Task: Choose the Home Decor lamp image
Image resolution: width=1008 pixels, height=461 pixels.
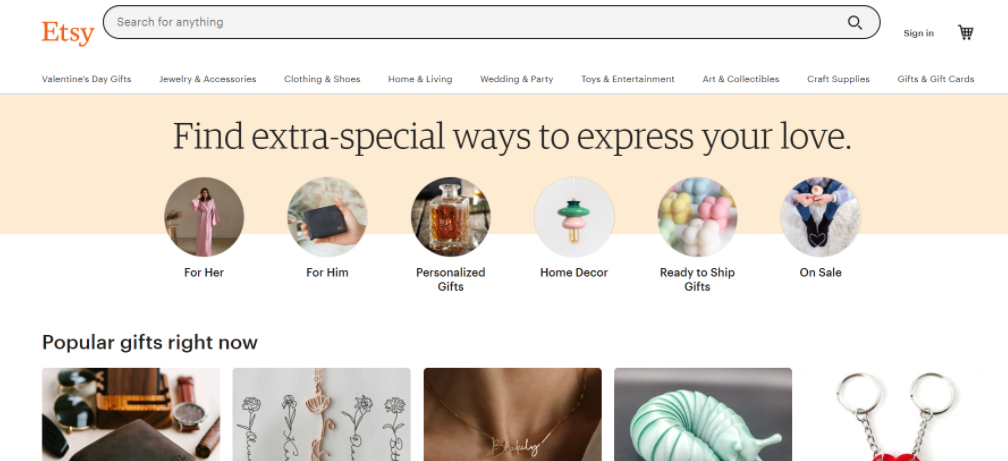Action: [x=574, y=217]
